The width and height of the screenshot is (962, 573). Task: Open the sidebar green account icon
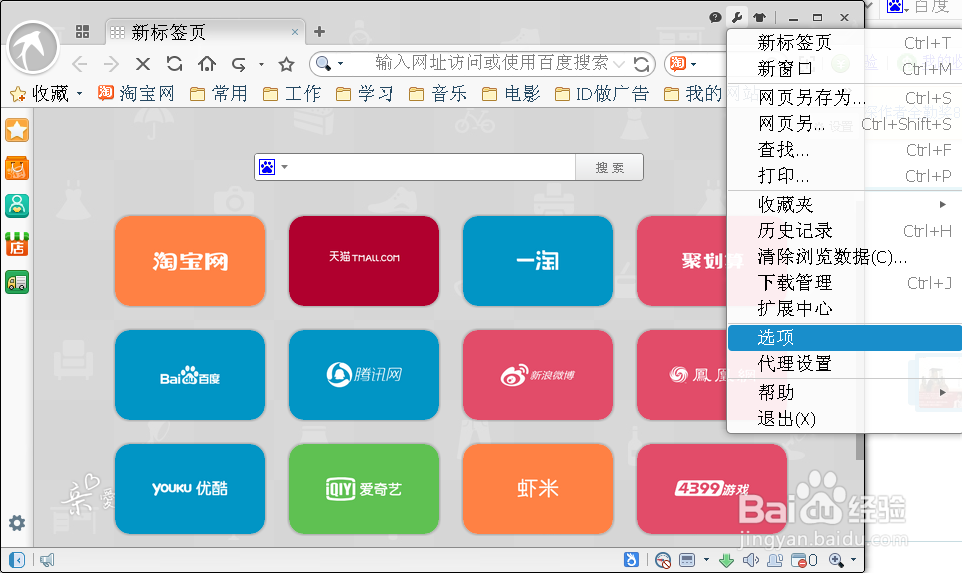(x=17, y=206)
